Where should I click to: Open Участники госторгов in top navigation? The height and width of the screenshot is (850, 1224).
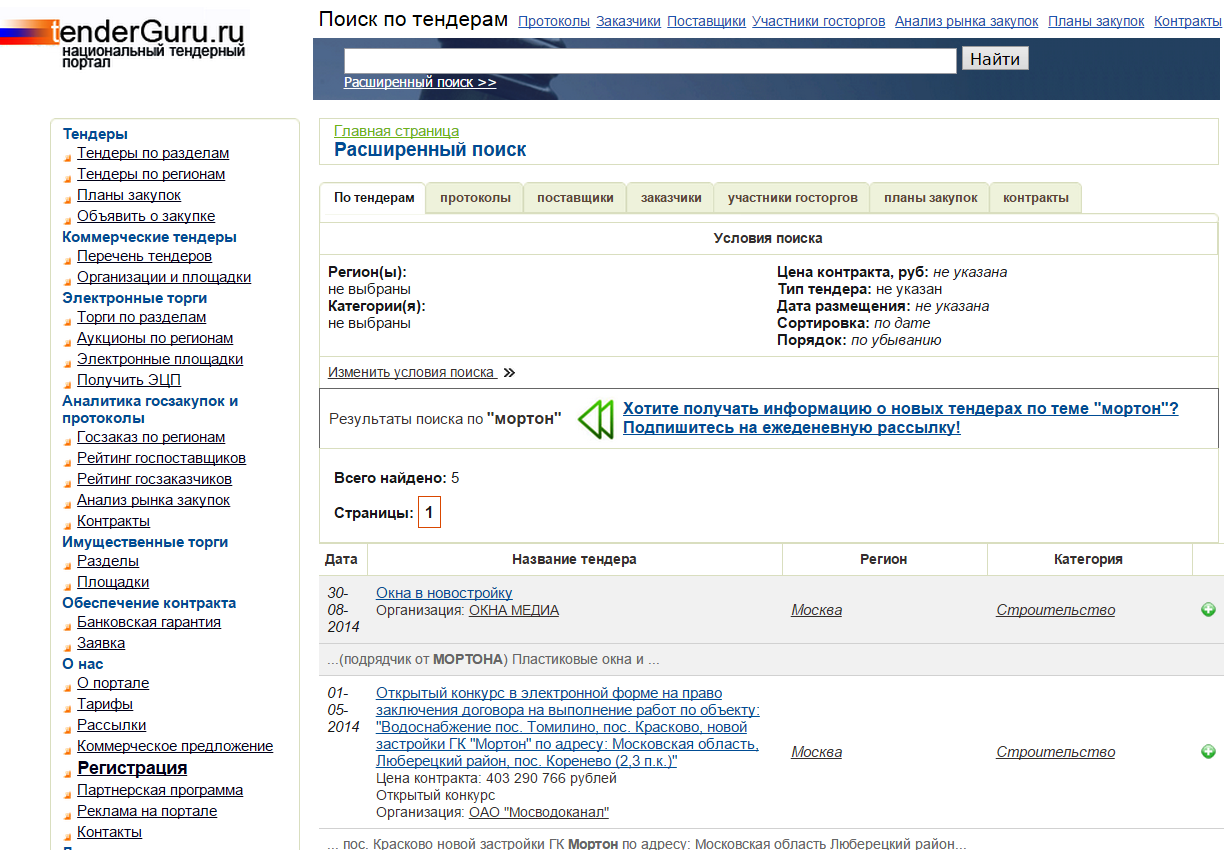(818, 21)
